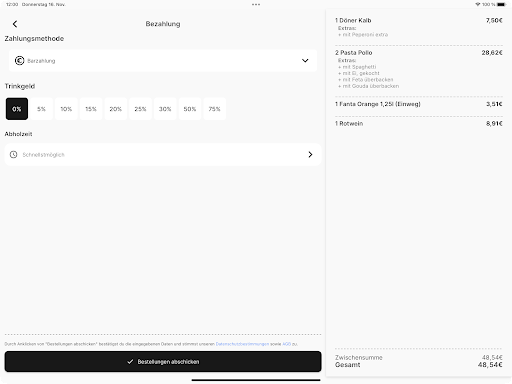Click the mit Feta überbacken line

pyautogui.click(x=366, y=80)
